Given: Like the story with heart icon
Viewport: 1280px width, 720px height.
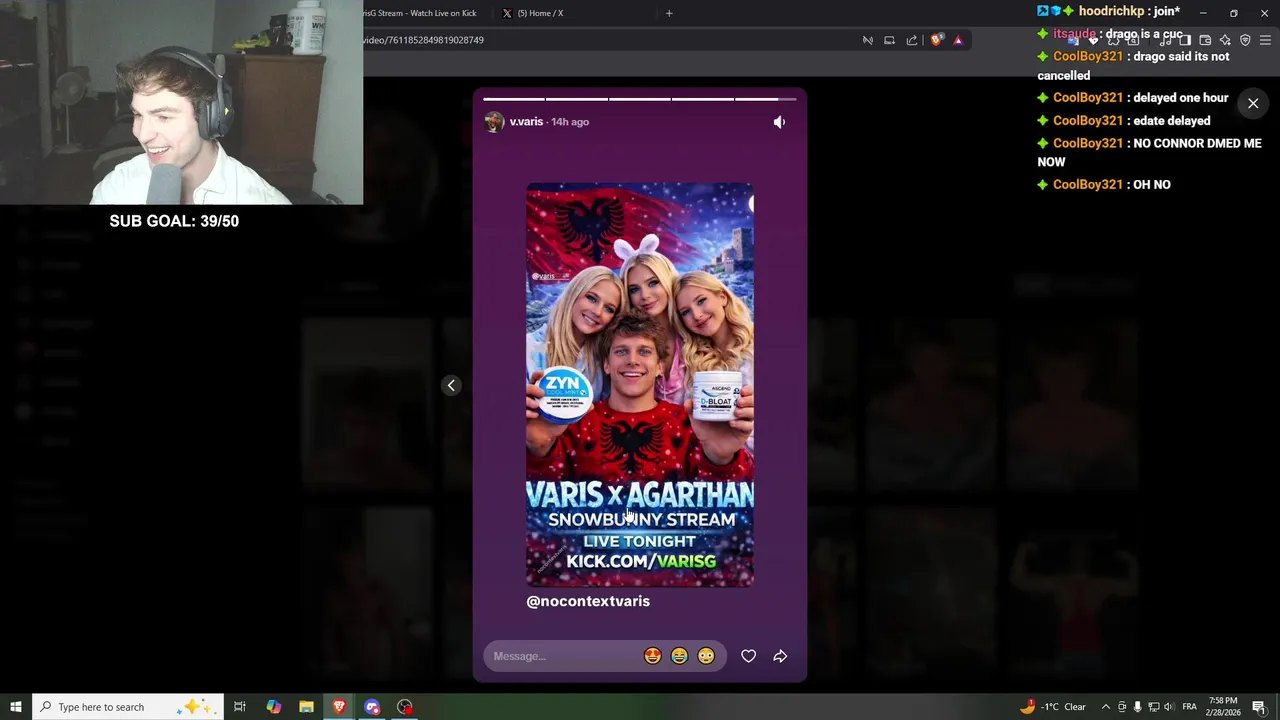Looking at the screenshot, I should [748, 656].
